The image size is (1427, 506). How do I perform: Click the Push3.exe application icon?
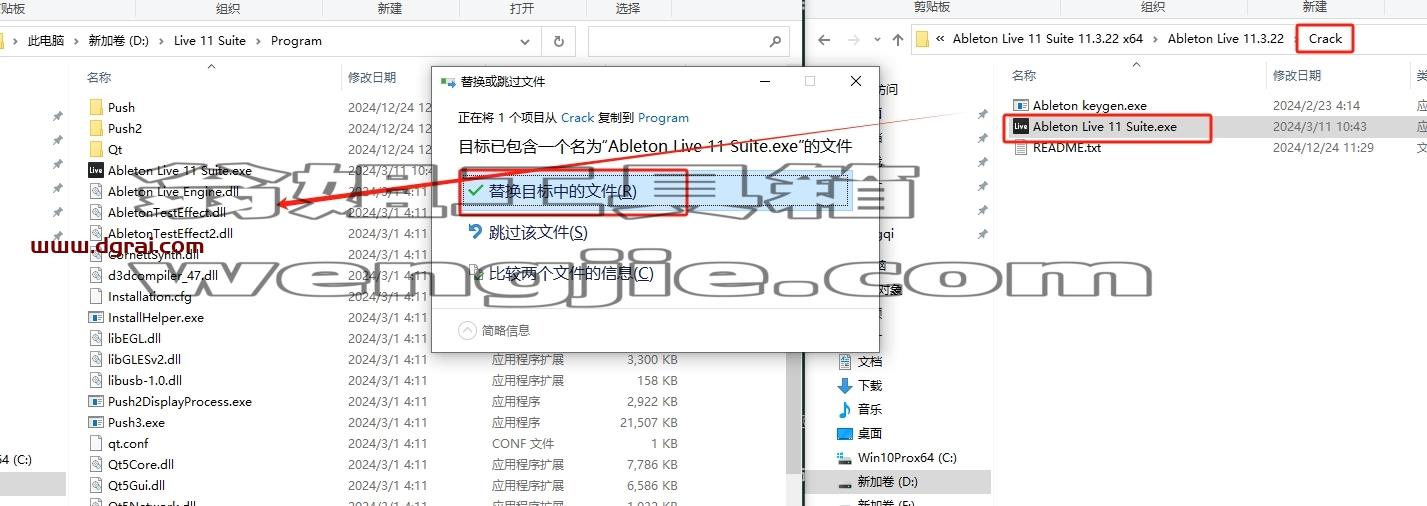(x=96, y=422)
